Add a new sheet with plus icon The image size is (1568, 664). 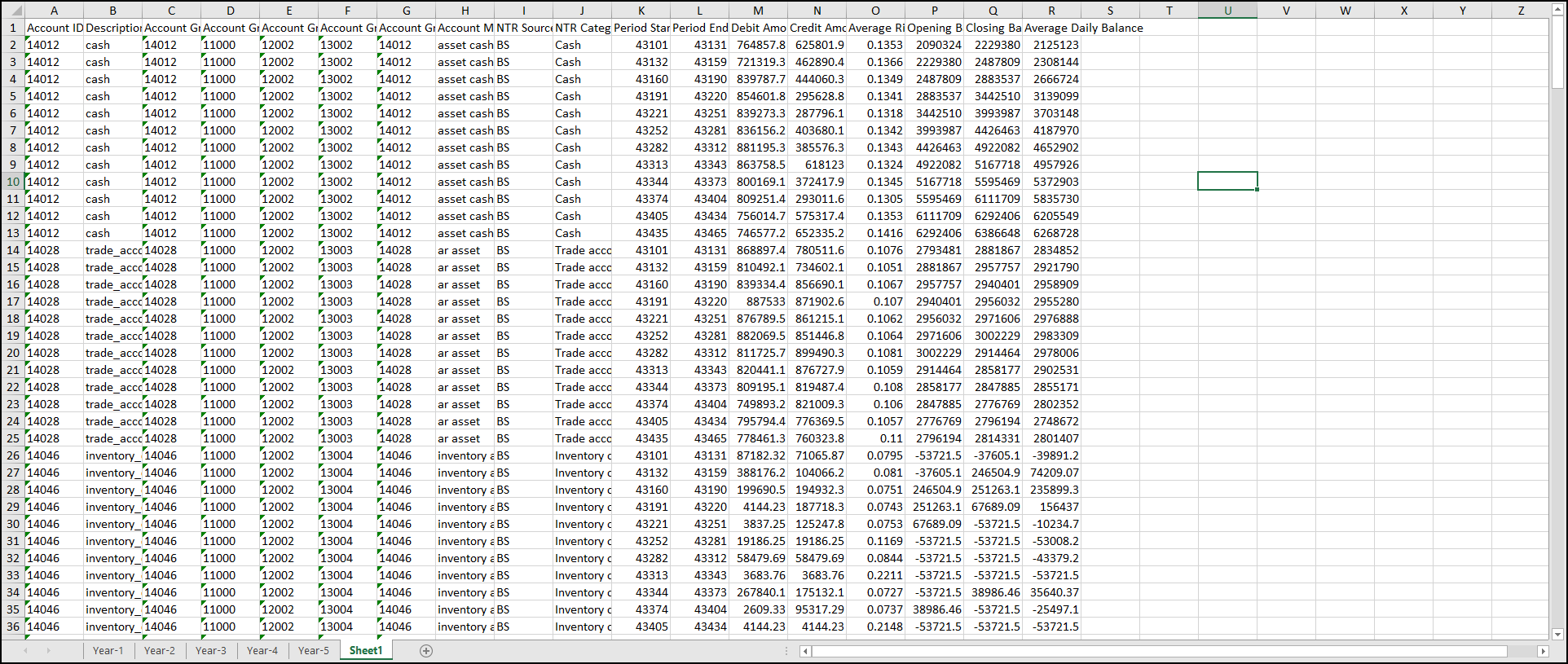[425, 650]
